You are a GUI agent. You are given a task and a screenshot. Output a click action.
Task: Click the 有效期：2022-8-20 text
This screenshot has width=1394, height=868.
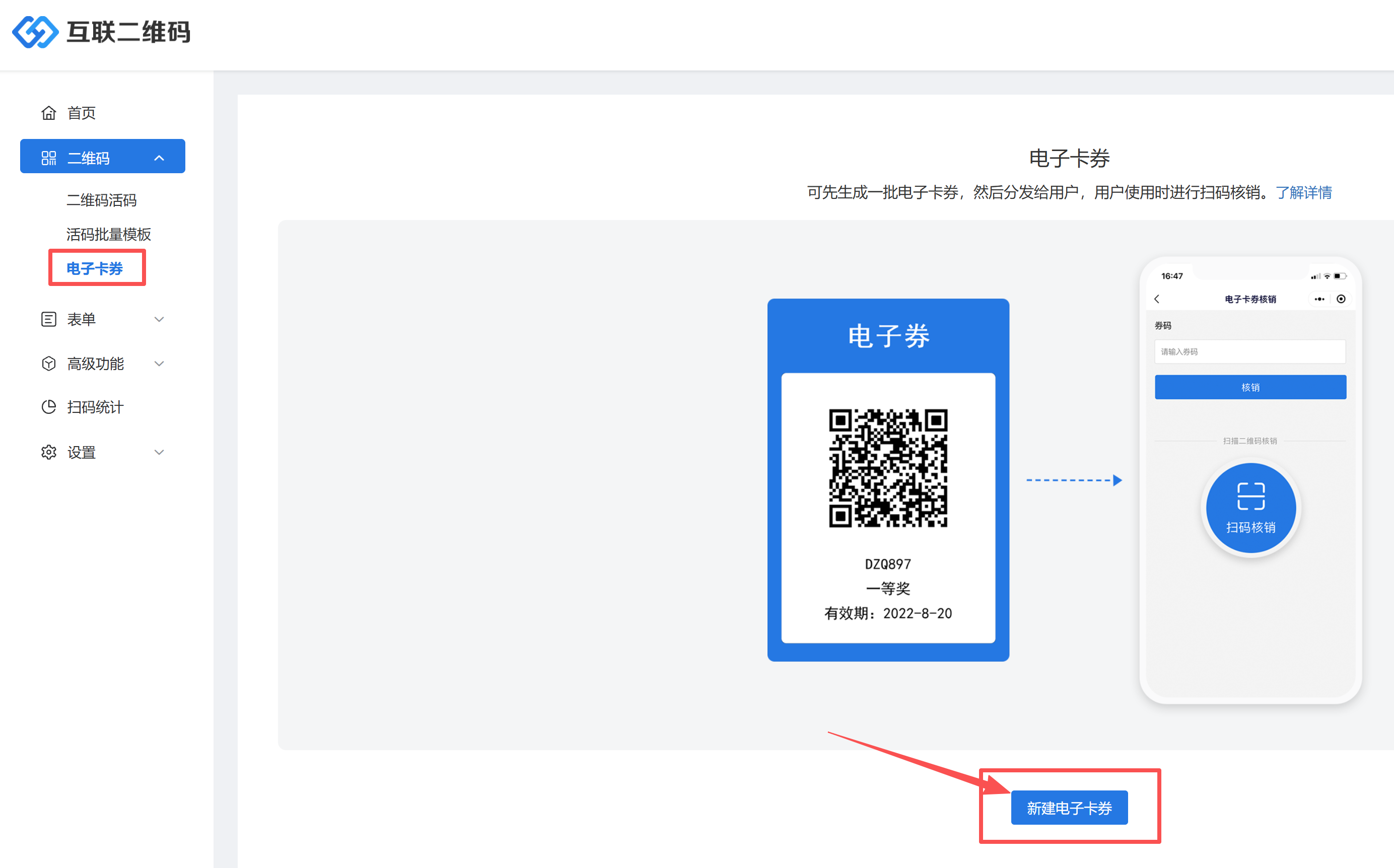coord(888,613)
